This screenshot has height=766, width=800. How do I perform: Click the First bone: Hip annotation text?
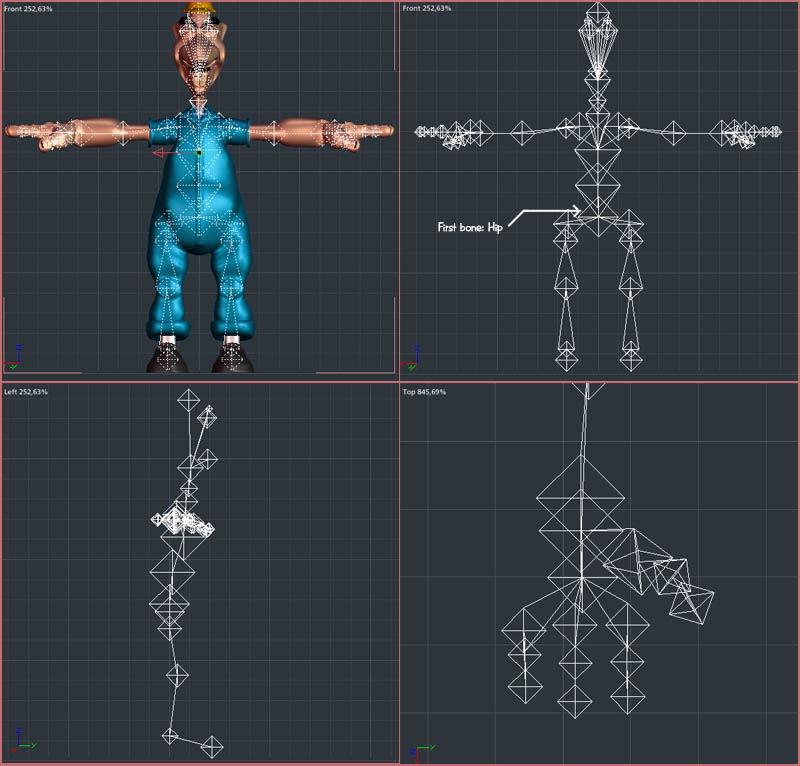coord(470,228)
